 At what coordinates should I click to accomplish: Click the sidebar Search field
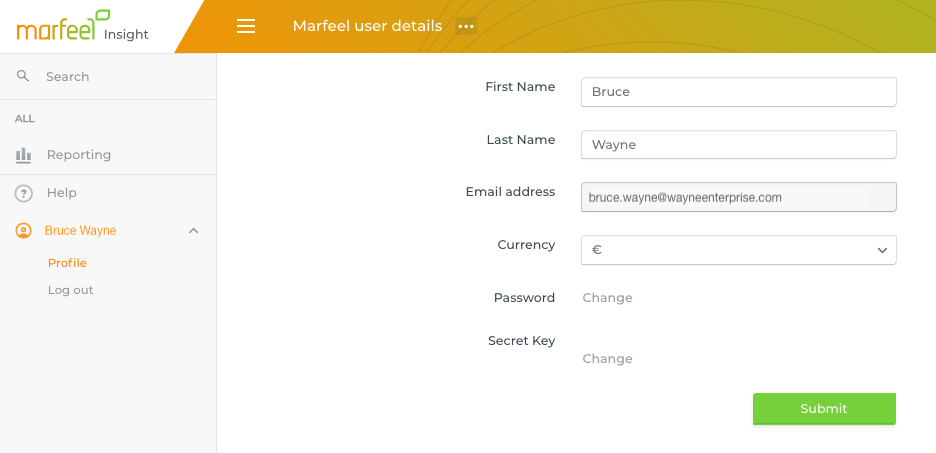click(108, 76)
